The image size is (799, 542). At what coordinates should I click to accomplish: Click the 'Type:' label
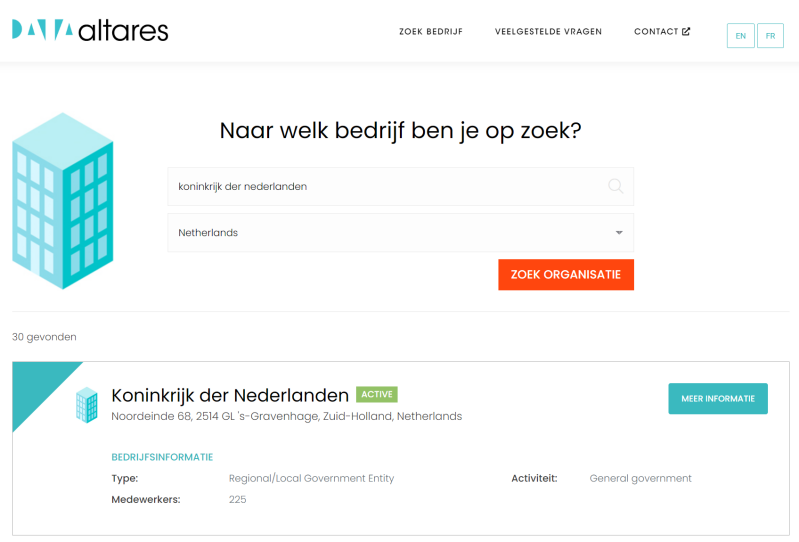coord(125,478)
